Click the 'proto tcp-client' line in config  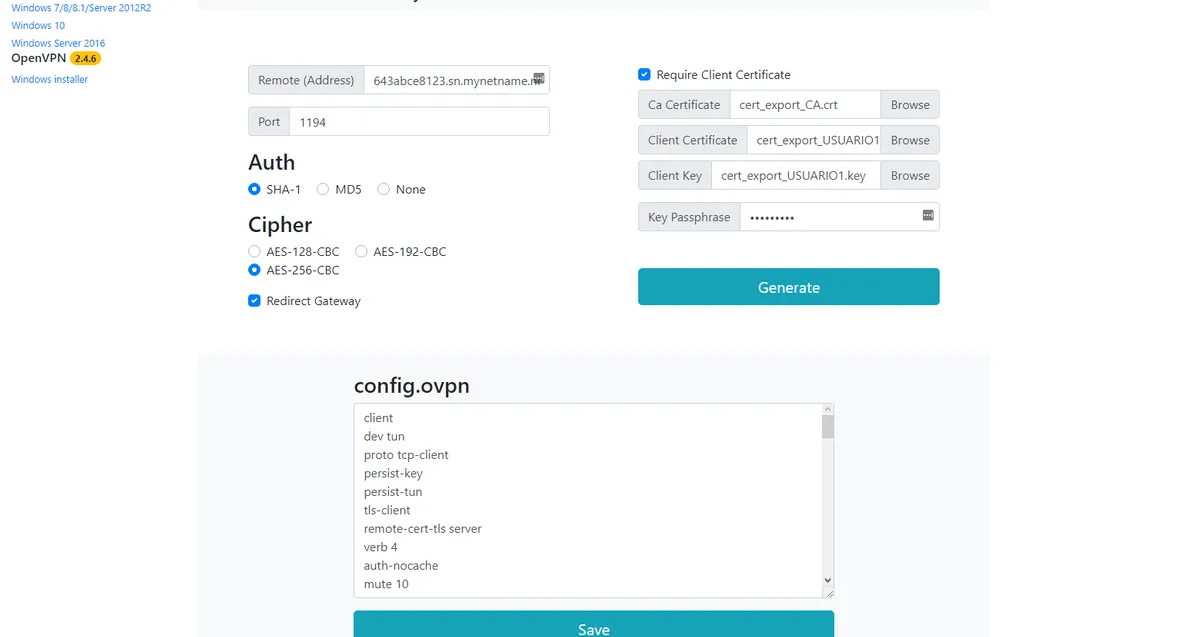pyautogui.click(x=406, y=455)
